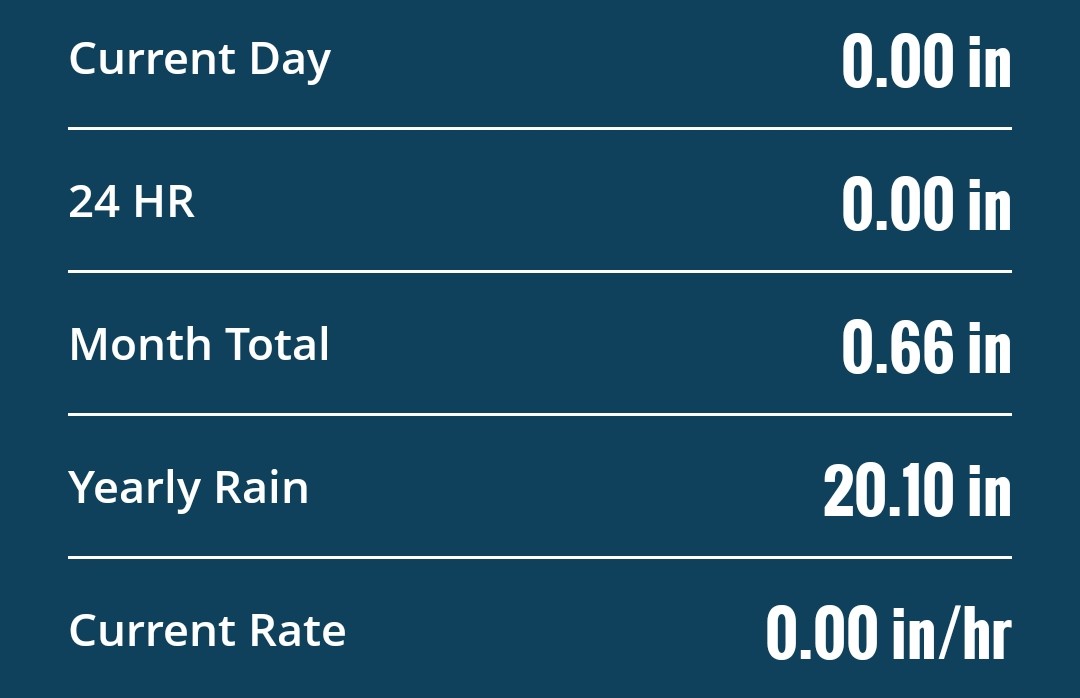Select the 0.66 in month total value

click(926, 347)
